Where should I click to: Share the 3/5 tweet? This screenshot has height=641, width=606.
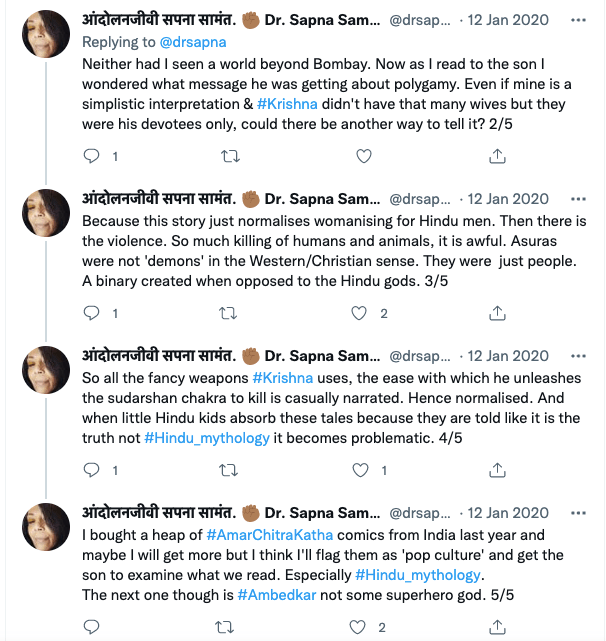pos(497,313)
